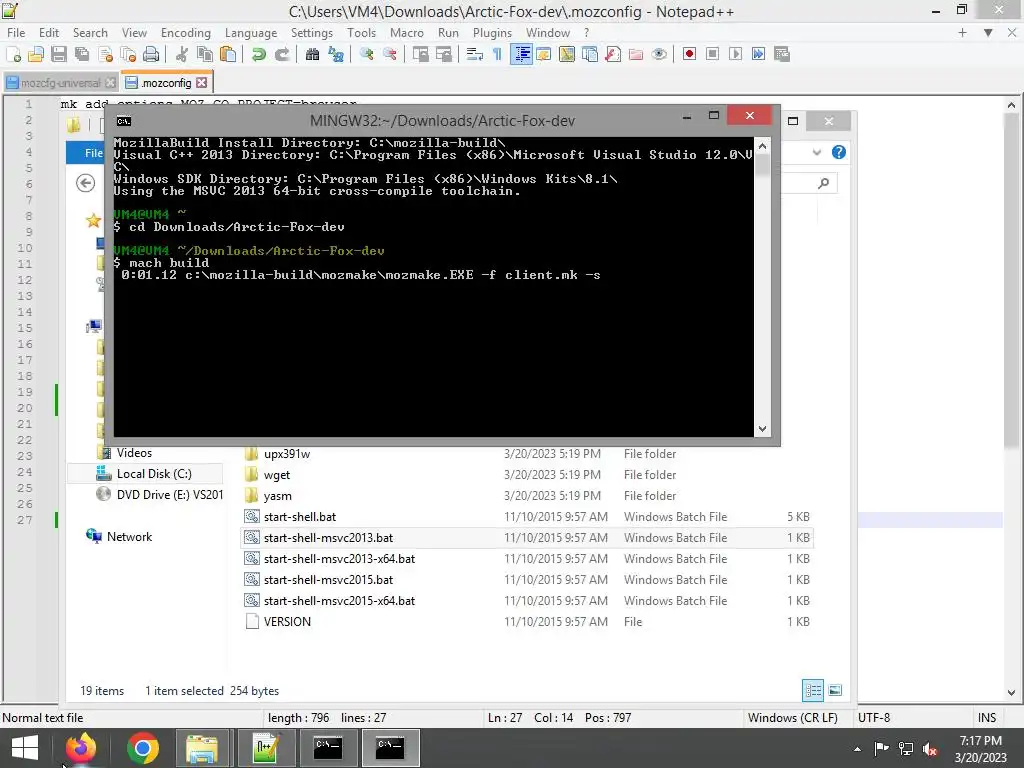The height and width of the screenshot is (768, 1024).
Task: Open tab list dropdown triangle at Notepad++ top right
Action: 988,33
